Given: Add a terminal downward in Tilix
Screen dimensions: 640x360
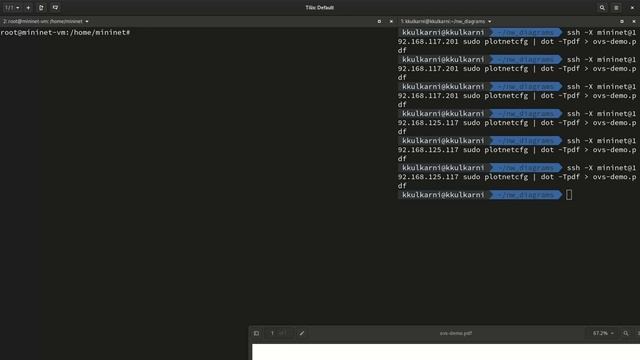Looking at the screenshot, I should [x=55, y=7].
